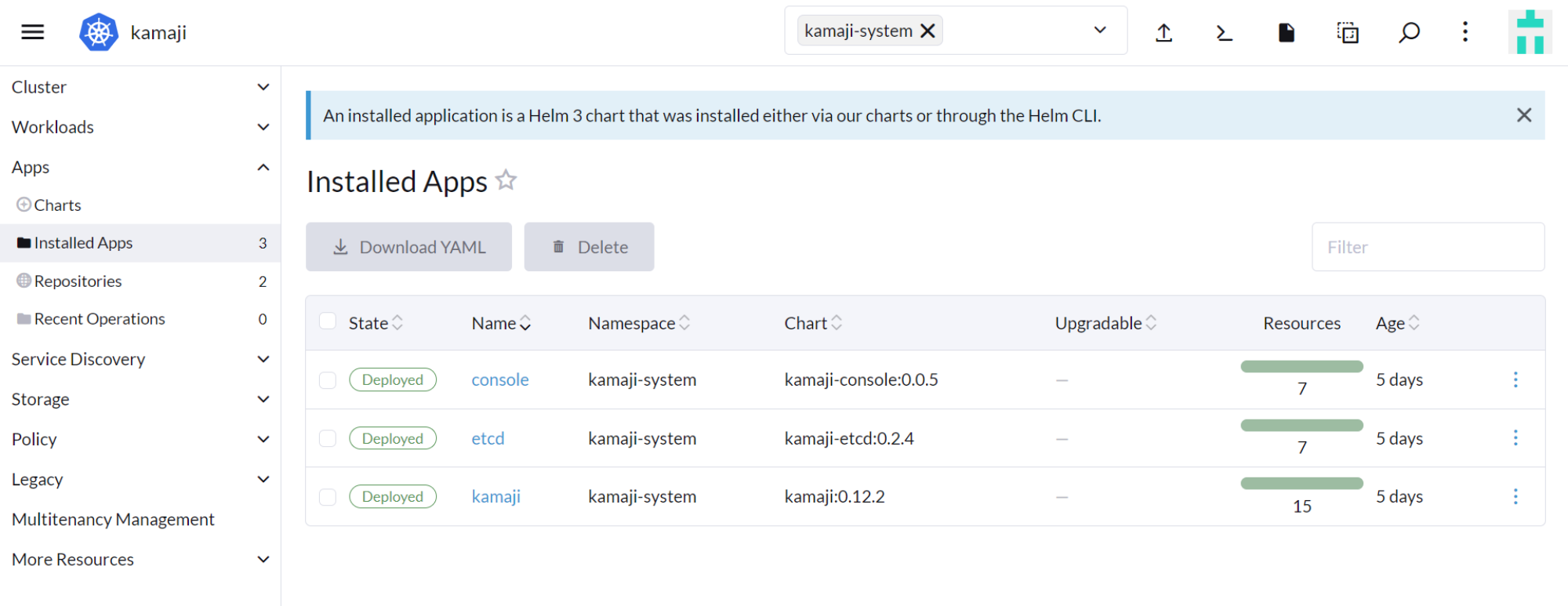This screenshot has width=1568, height=606.
Task: Open the kubectl shell terminal icon
Action: 1224,32
